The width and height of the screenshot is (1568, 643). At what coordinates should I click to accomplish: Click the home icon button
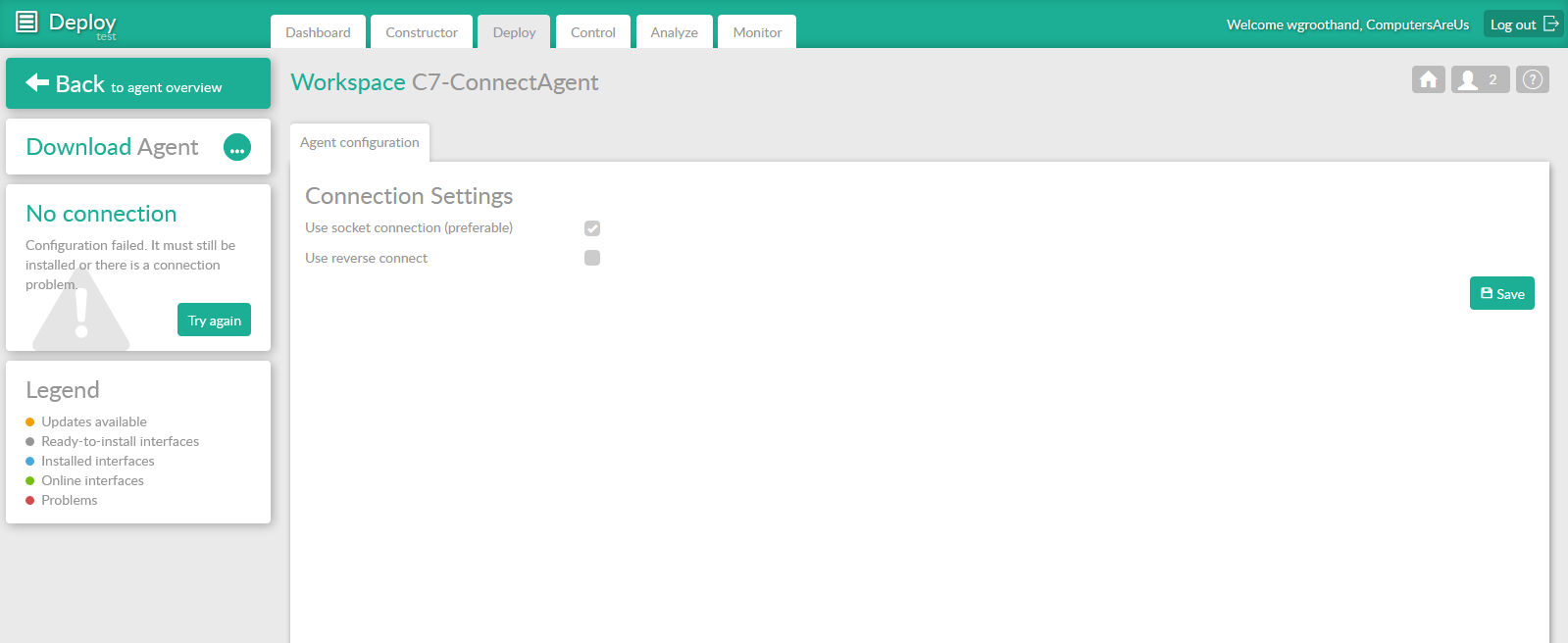coord(1428,79)
